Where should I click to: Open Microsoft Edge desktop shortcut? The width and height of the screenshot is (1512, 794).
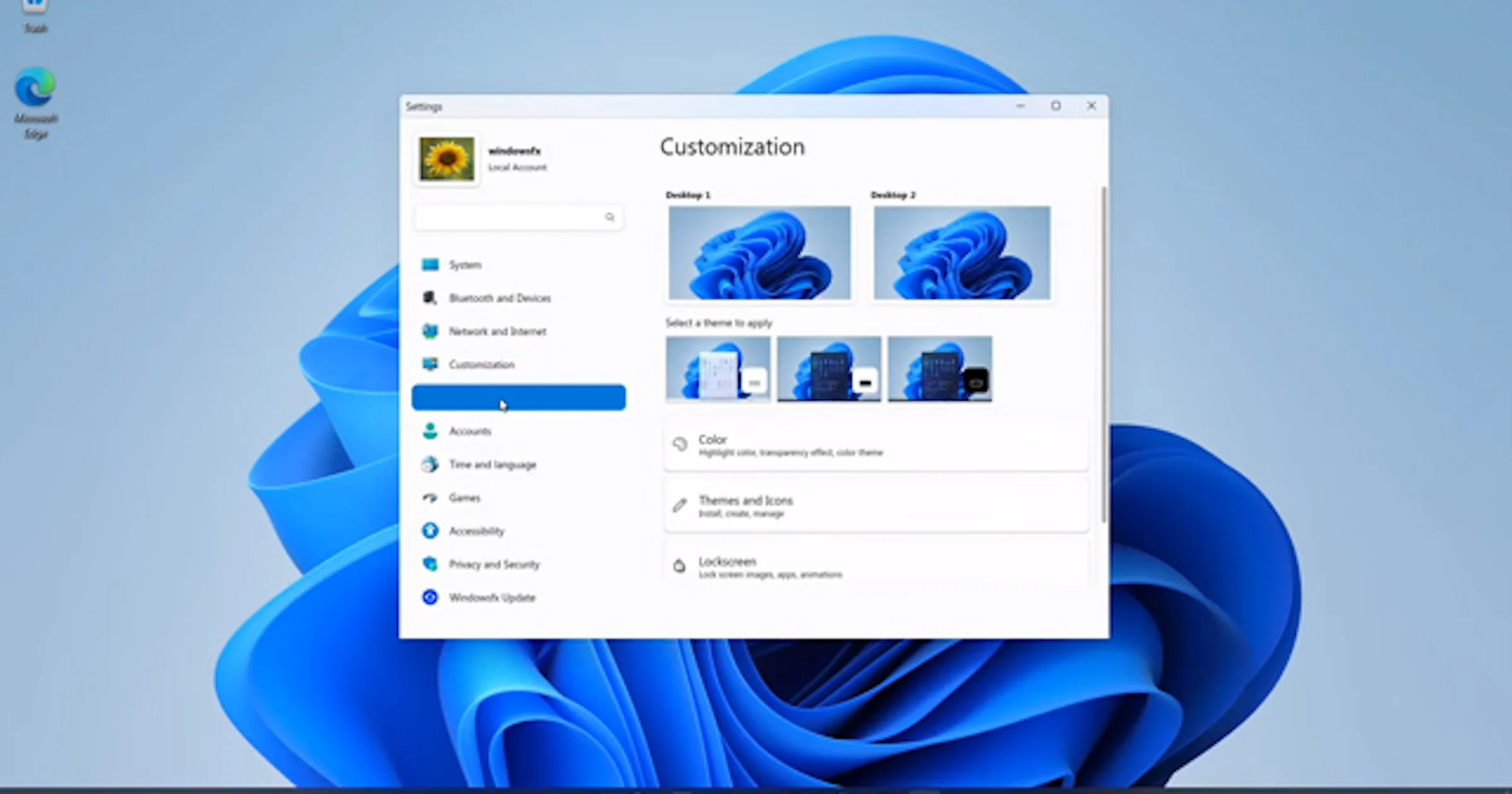pos(35,103)
